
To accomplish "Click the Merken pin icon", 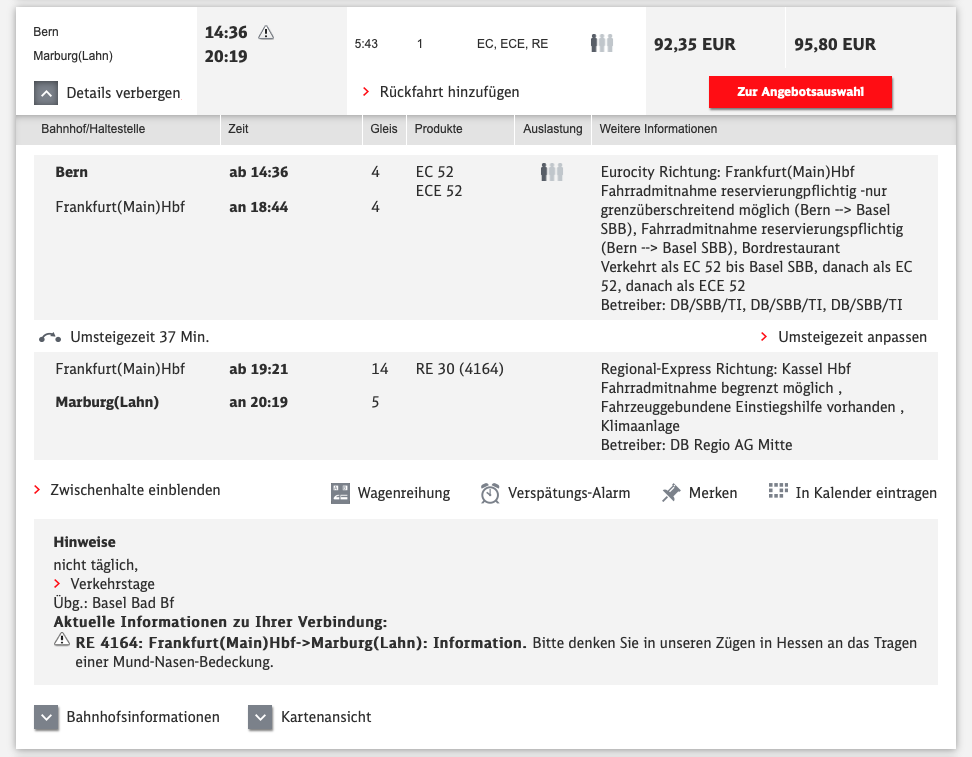I will coord(671,493).
